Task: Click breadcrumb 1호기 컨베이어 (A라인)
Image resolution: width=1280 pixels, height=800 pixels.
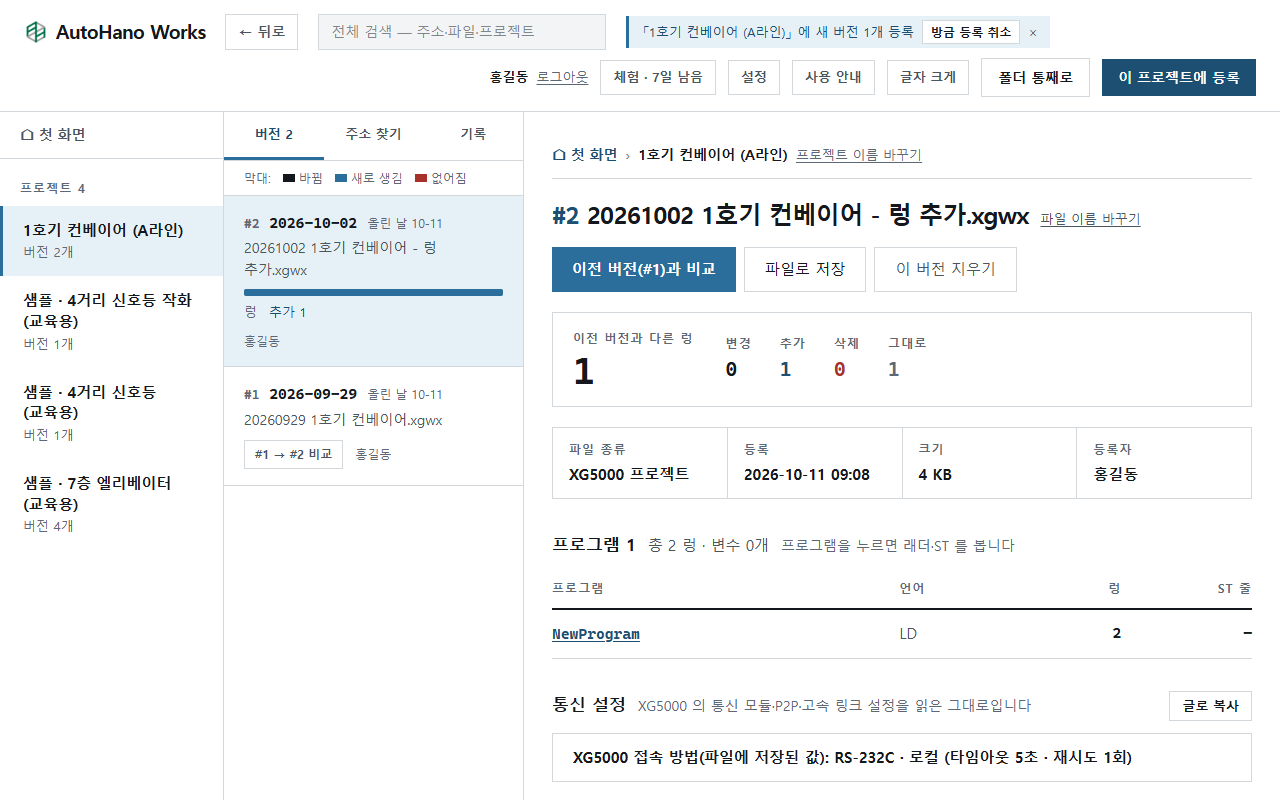Action: click(x=711, y=155)
